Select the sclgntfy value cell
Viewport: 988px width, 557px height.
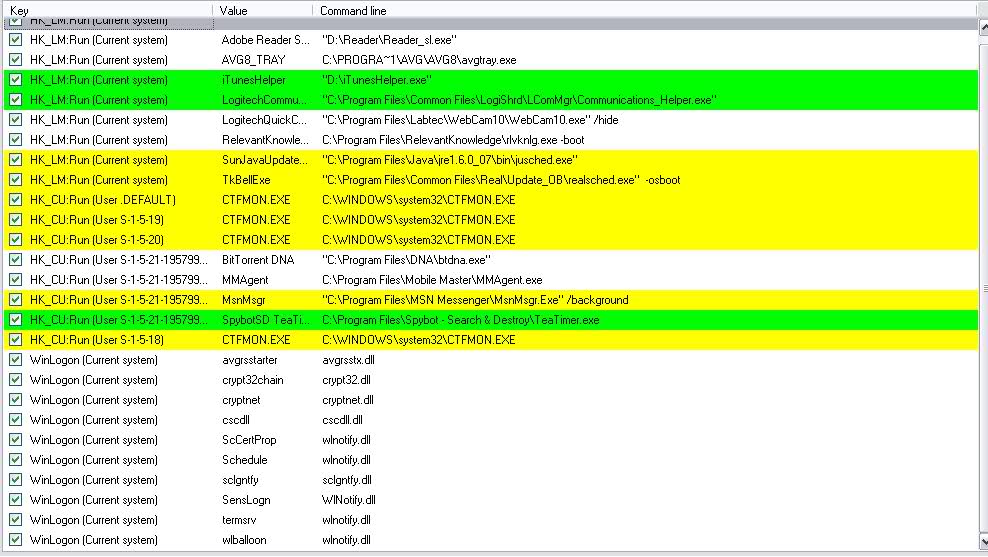point(240,479)
